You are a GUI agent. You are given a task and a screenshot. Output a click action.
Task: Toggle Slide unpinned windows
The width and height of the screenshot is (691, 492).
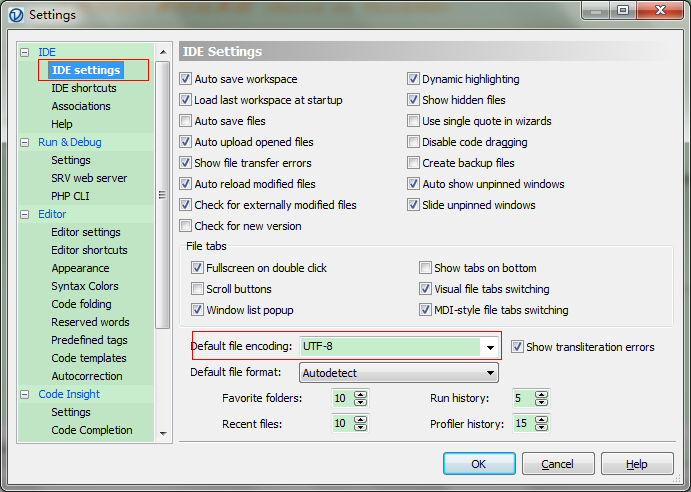click(x=413, y=205)
